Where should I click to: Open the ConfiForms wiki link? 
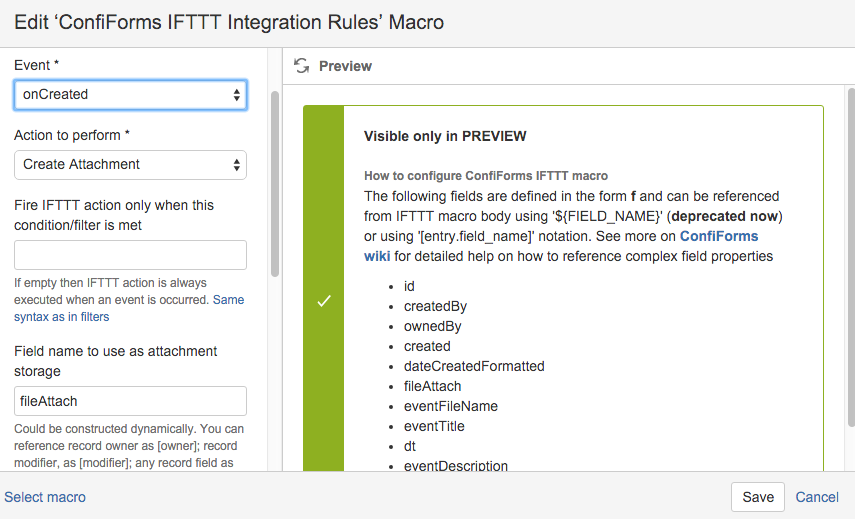561,246
